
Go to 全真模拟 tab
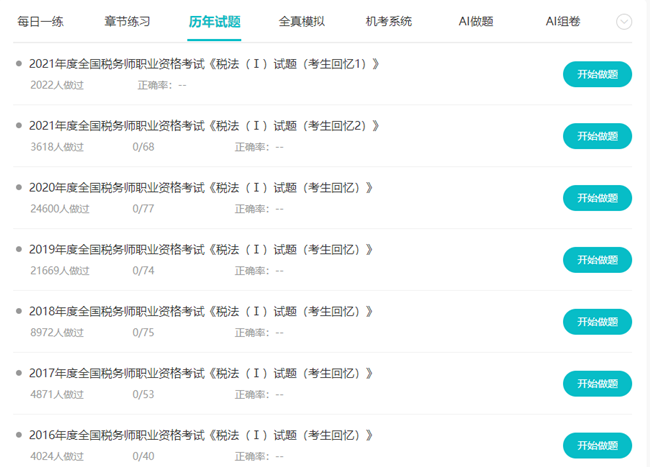(302, 21)
